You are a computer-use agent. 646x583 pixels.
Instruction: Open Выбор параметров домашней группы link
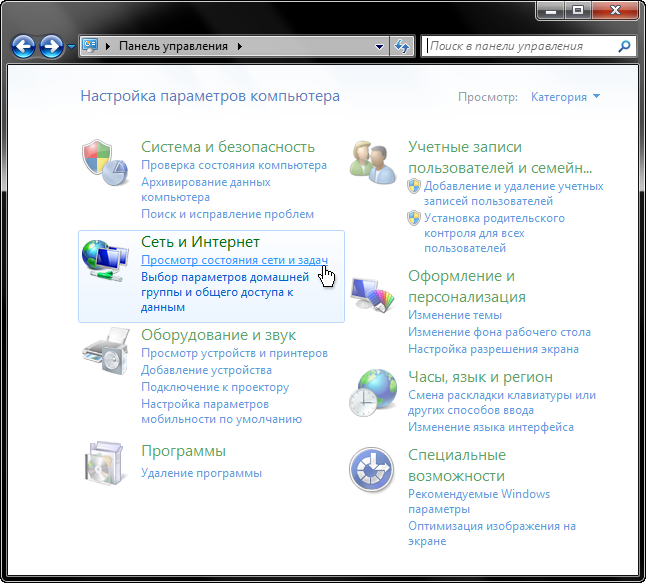click(x=225, y=292)
